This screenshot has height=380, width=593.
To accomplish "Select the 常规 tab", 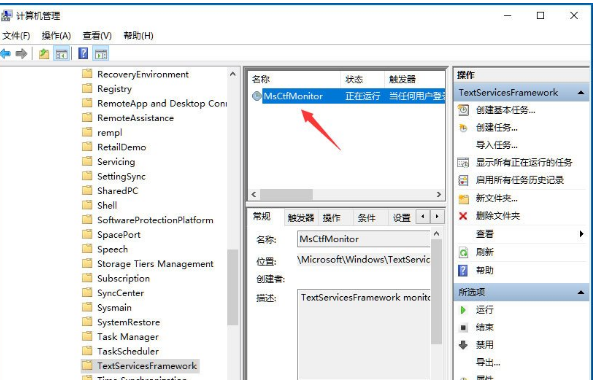I will click(x=262, y=217).
